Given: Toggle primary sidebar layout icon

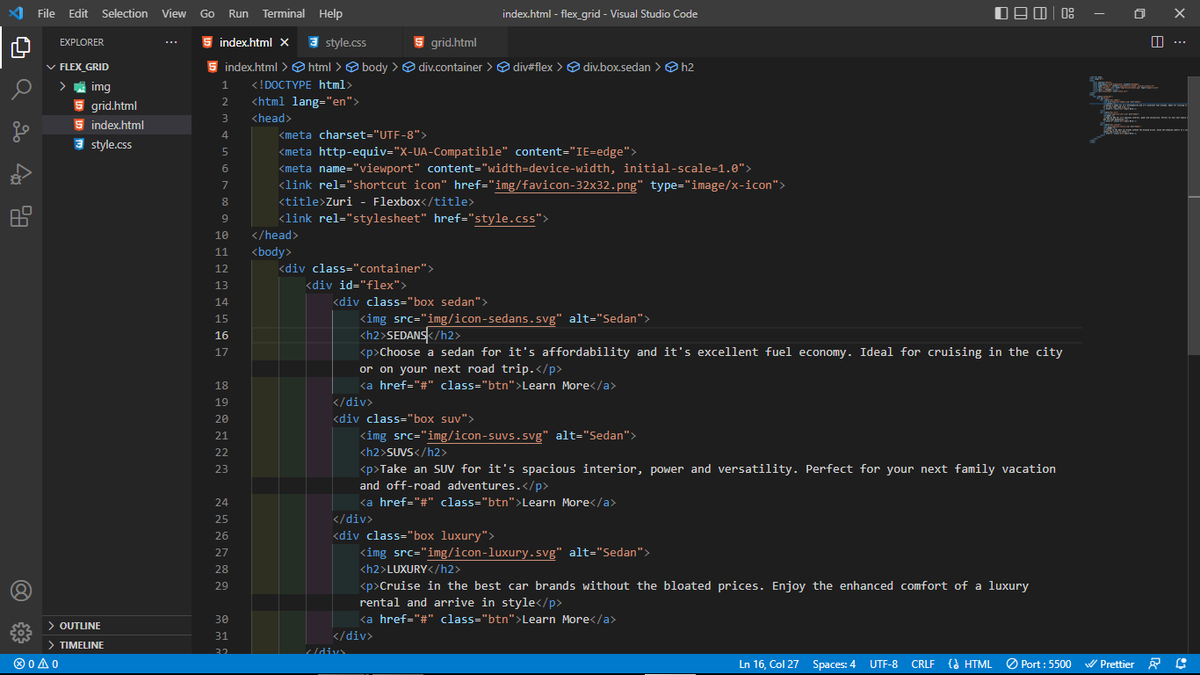Looking at the screenshot, I should point(1003,14).
